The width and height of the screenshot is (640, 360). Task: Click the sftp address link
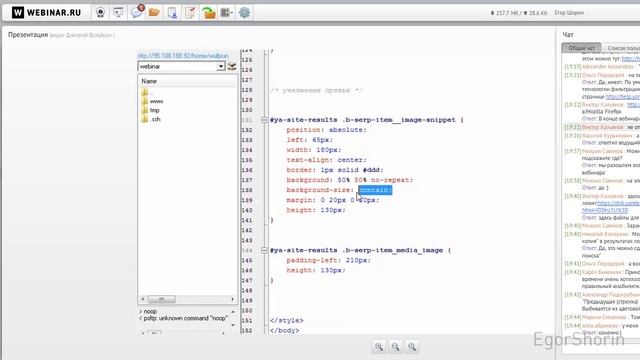click(x=183, y=56)
